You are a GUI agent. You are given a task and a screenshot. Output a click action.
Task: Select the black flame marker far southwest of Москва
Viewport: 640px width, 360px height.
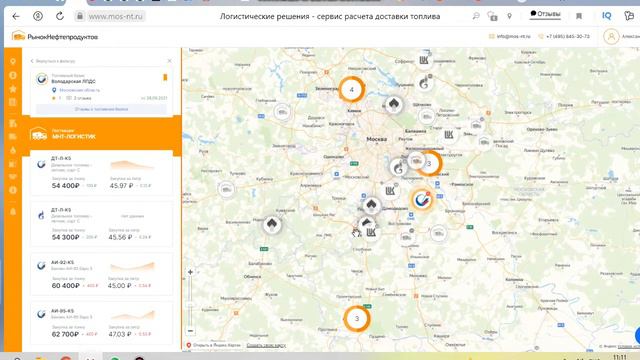point(272,224)
